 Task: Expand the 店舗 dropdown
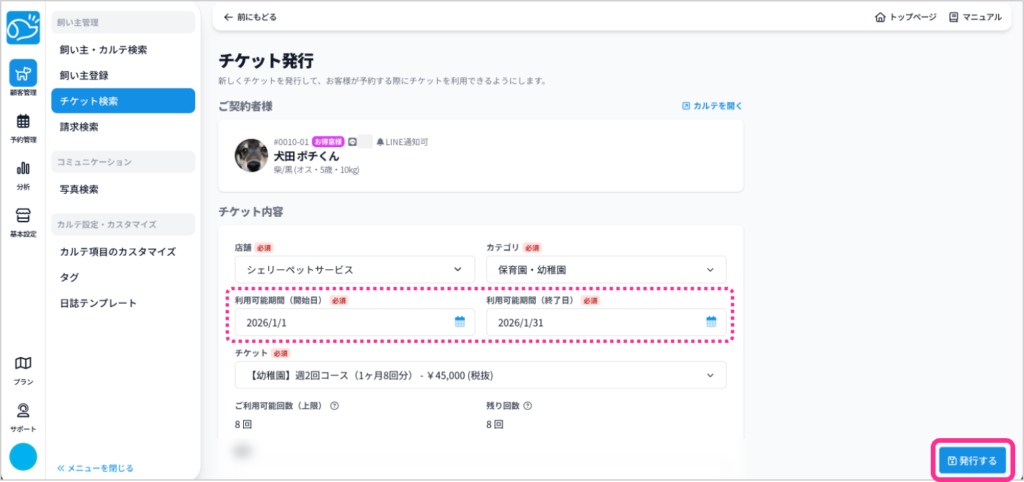[x=354, y=269]
